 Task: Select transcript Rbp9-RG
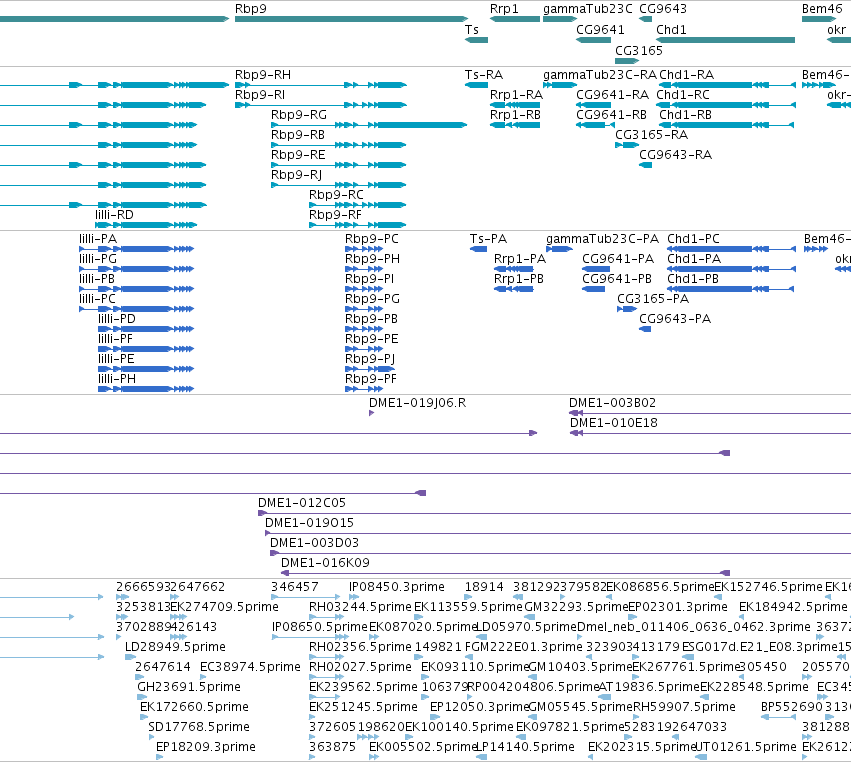[369, 125]
